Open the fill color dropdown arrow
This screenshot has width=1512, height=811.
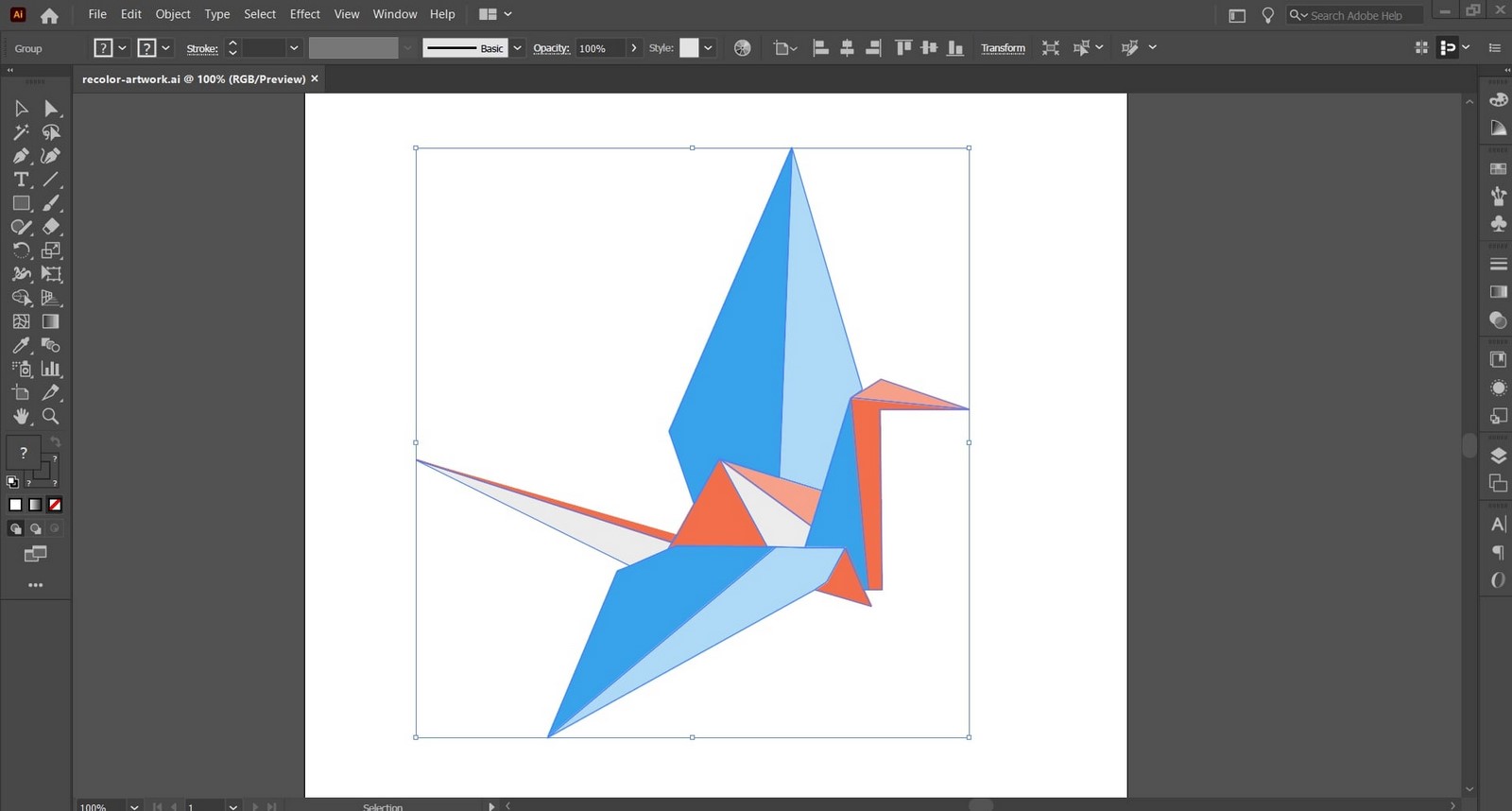pos(123,48)
